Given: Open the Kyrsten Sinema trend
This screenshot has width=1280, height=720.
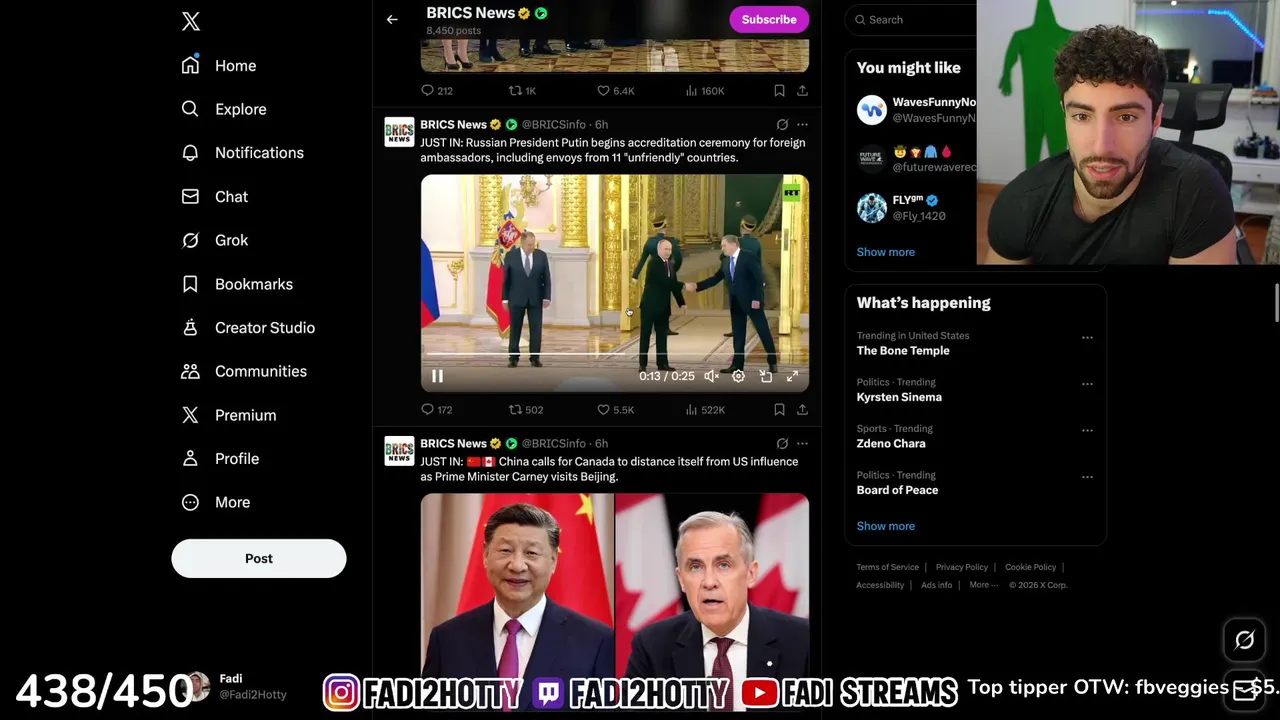Looking at the screenshot, I should pyautogui.click(x=899, y=397).
